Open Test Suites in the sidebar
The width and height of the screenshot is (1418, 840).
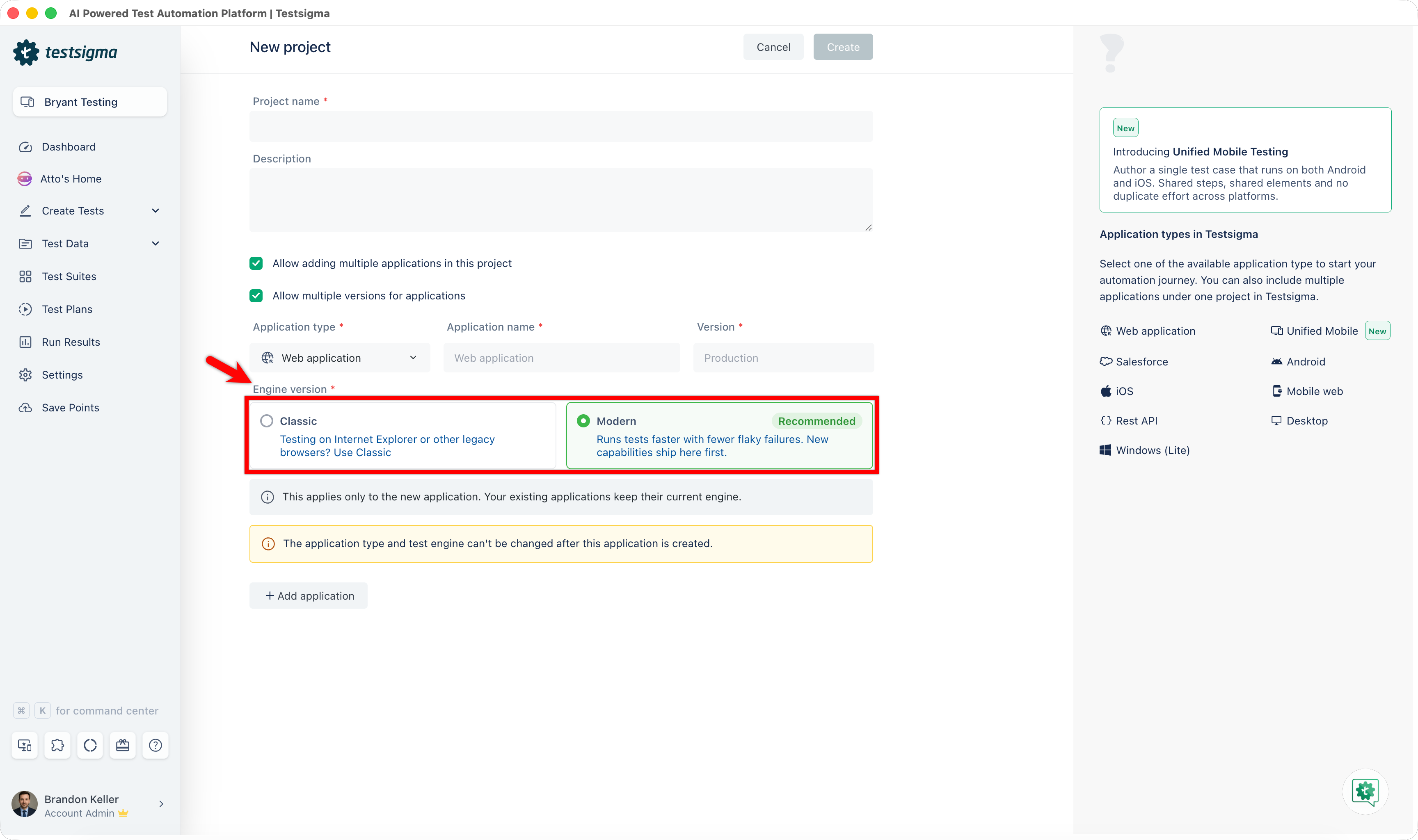(69, 276)
